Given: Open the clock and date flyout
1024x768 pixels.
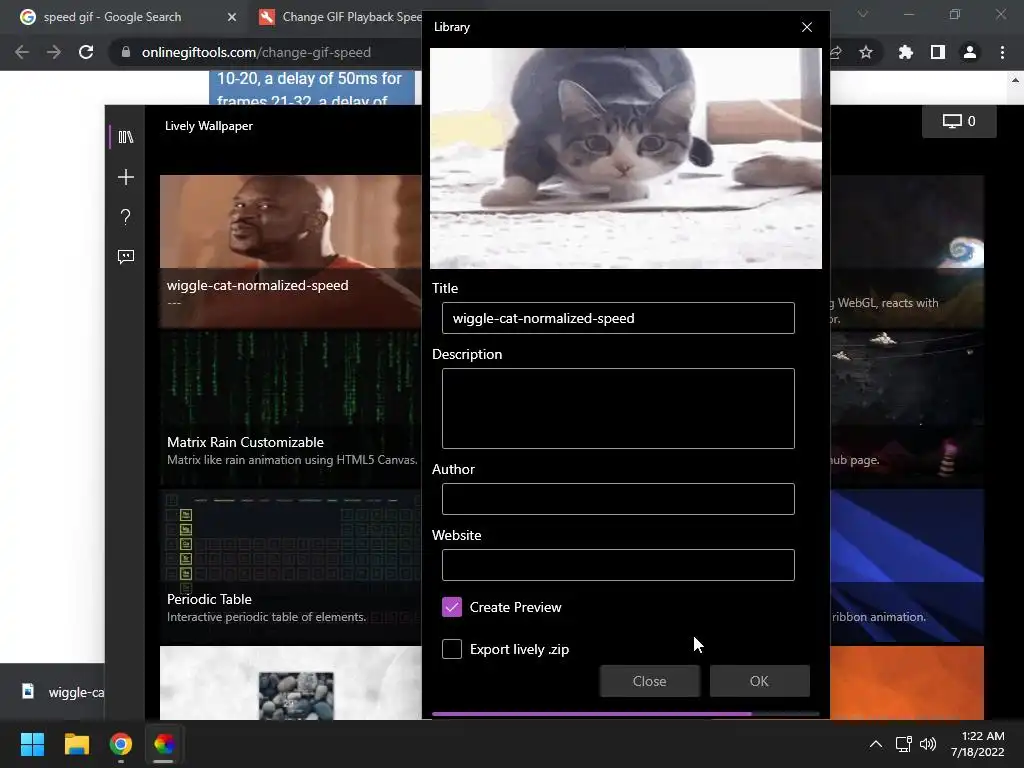Looking at the screenshot, I should pyautogui.click(x=978, y=744).
